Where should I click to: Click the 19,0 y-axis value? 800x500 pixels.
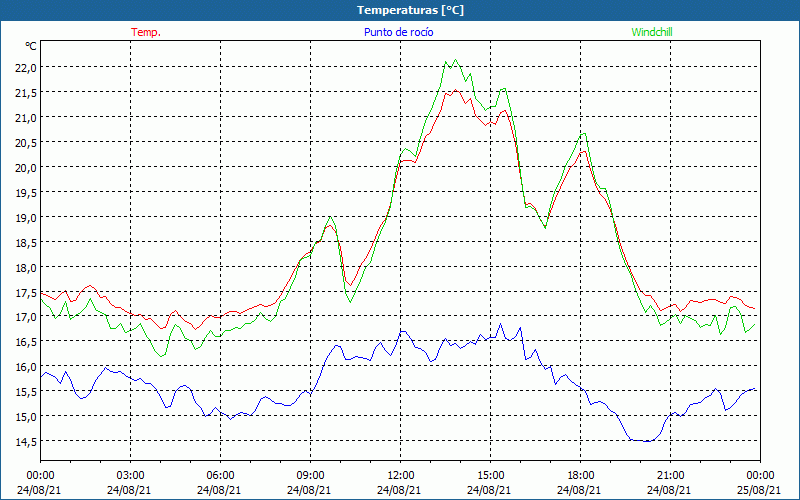click(26, 217)
